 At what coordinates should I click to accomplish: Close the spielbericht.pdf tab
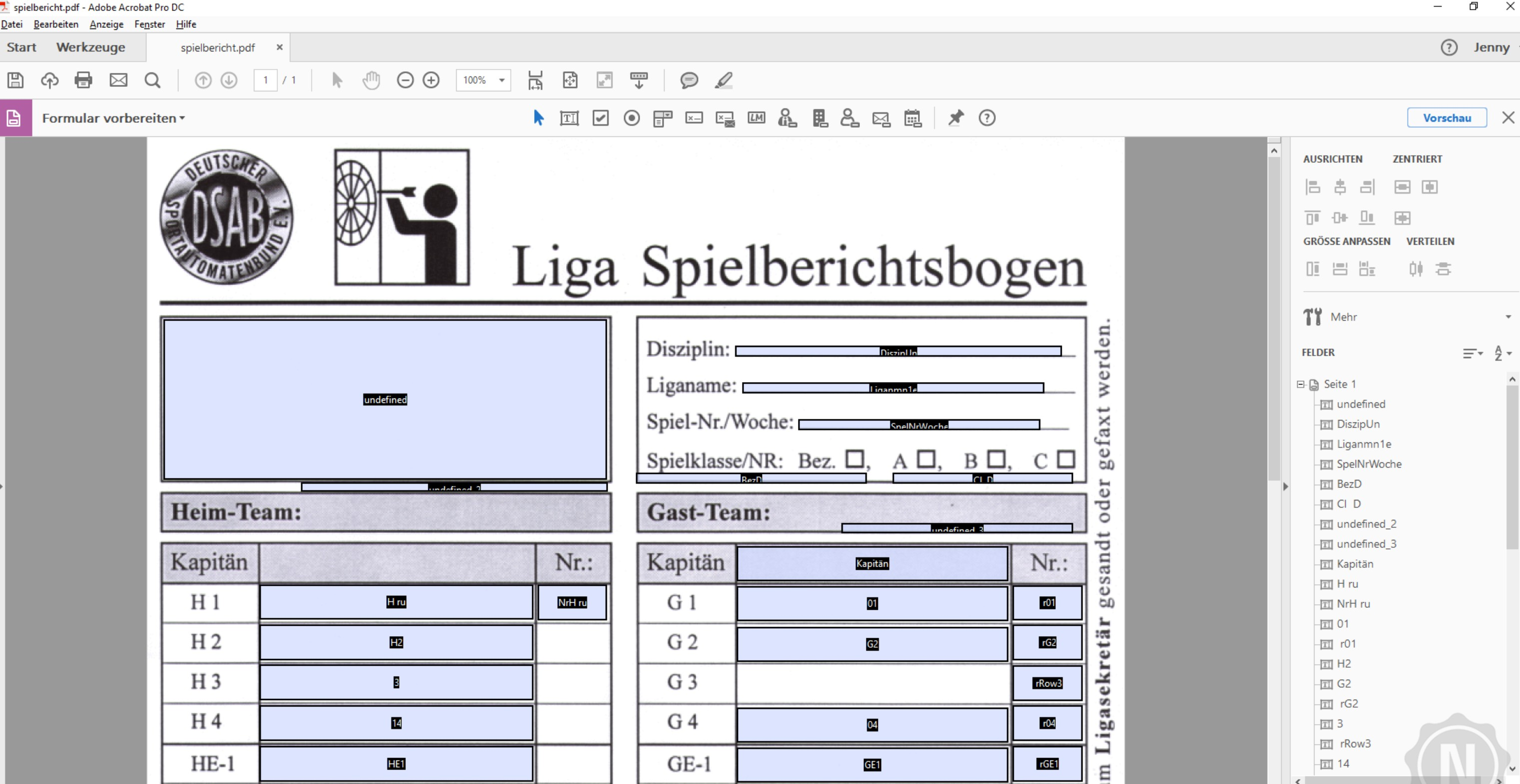point(280,47)
